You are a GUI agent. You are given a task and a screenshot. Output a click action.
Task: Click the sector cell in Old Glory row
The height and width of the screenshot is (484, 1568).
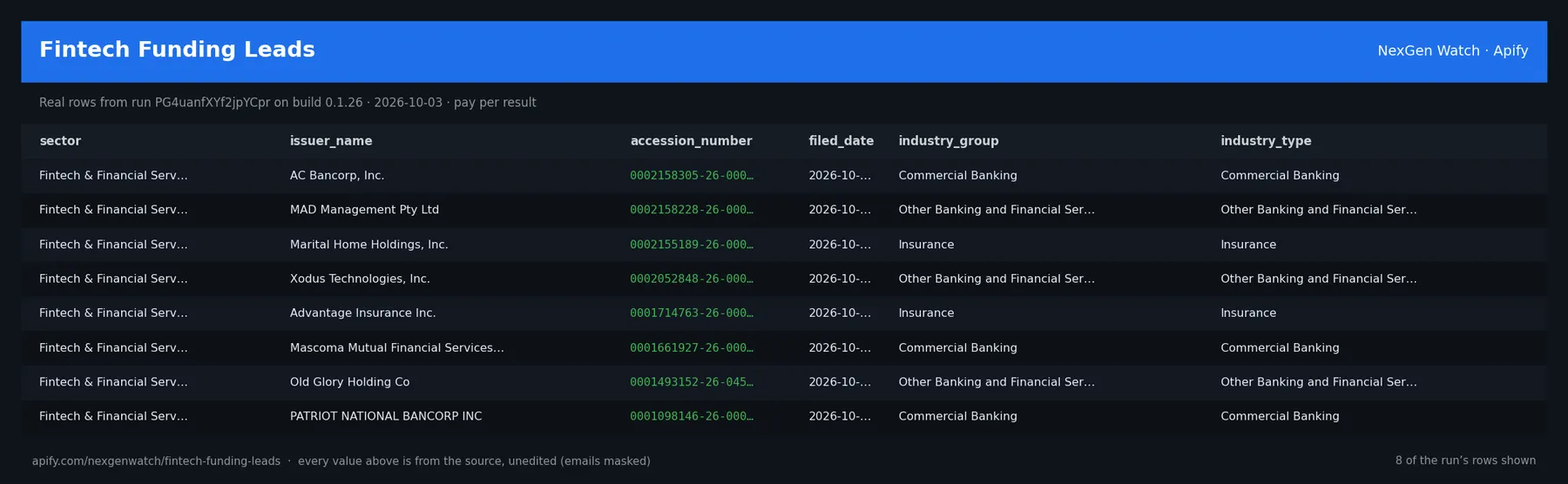113,382
